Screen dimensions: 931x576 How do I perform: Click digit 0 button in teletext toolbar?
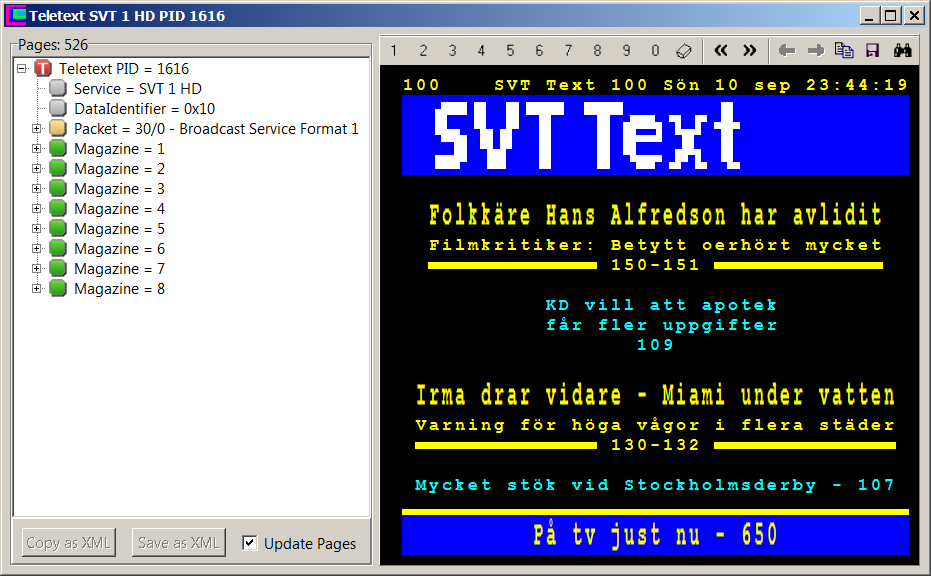[656, 50]
